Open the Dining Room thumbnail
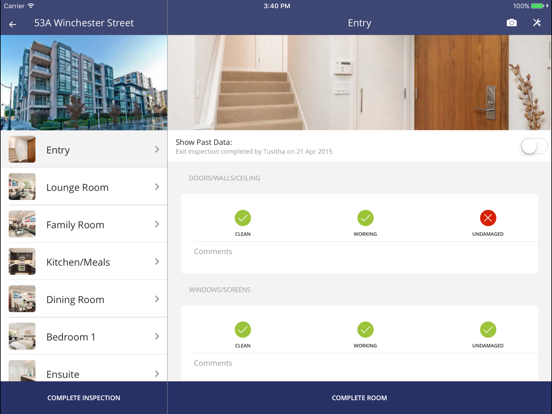This screenshot has width=552, height=414. pos(22,299)
